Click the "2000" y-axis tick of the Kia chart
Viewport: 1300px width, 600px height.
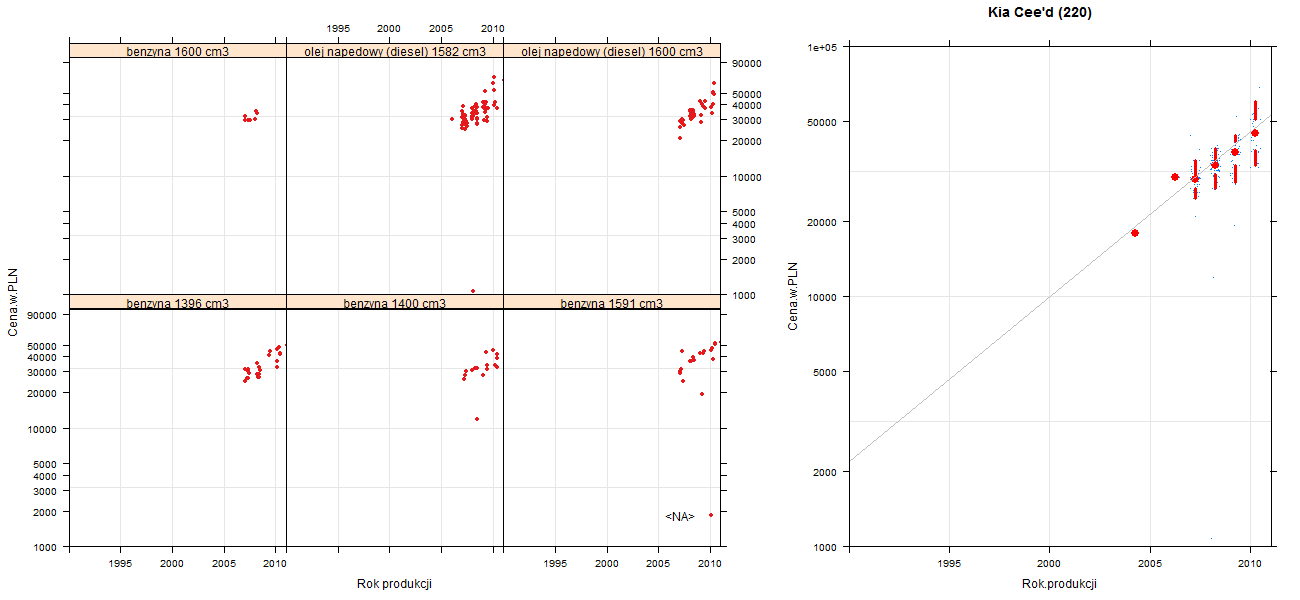pos(826,471)
